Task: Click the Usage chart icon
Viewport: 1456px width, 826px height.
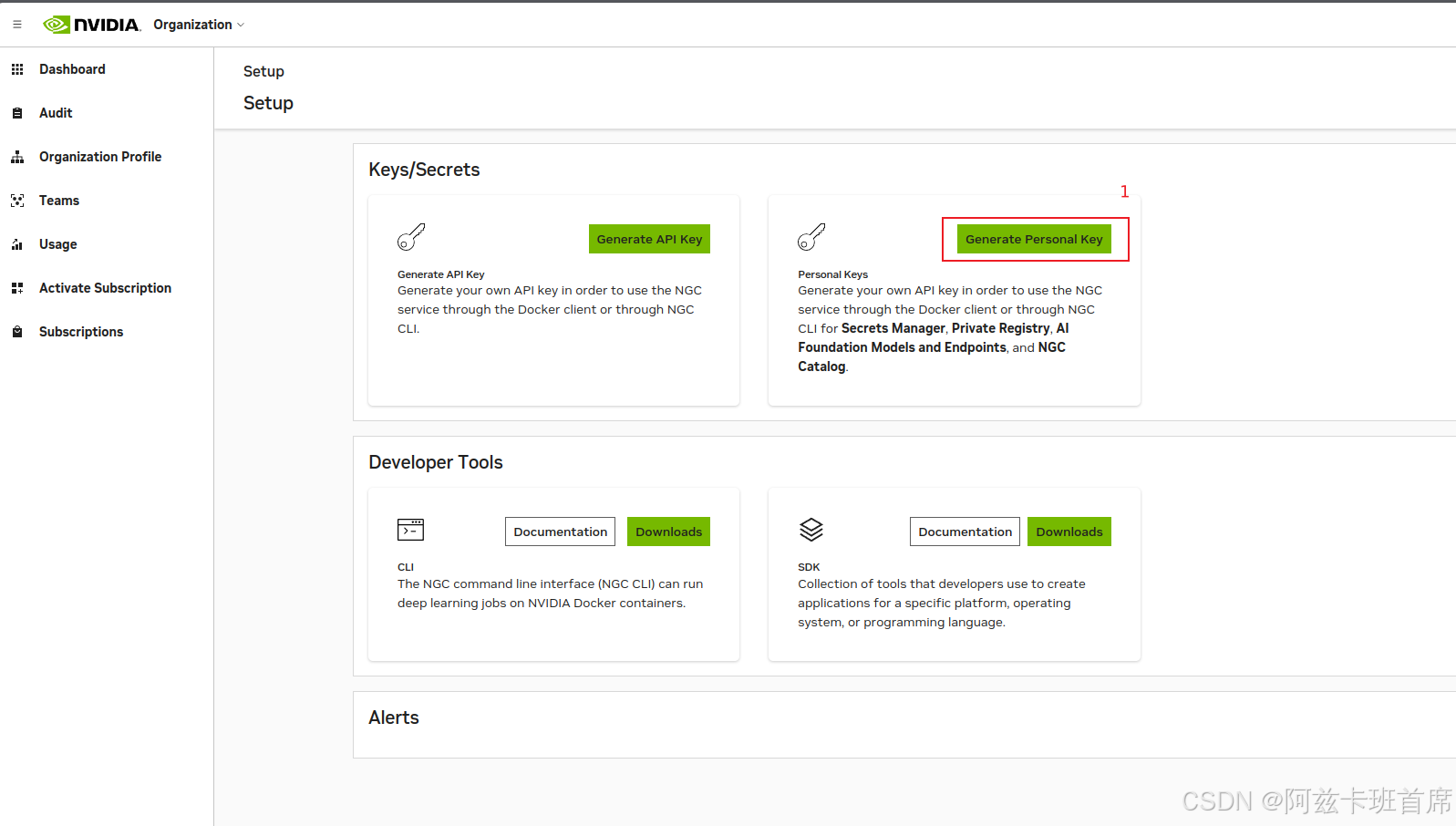Action: coord(17,244)
